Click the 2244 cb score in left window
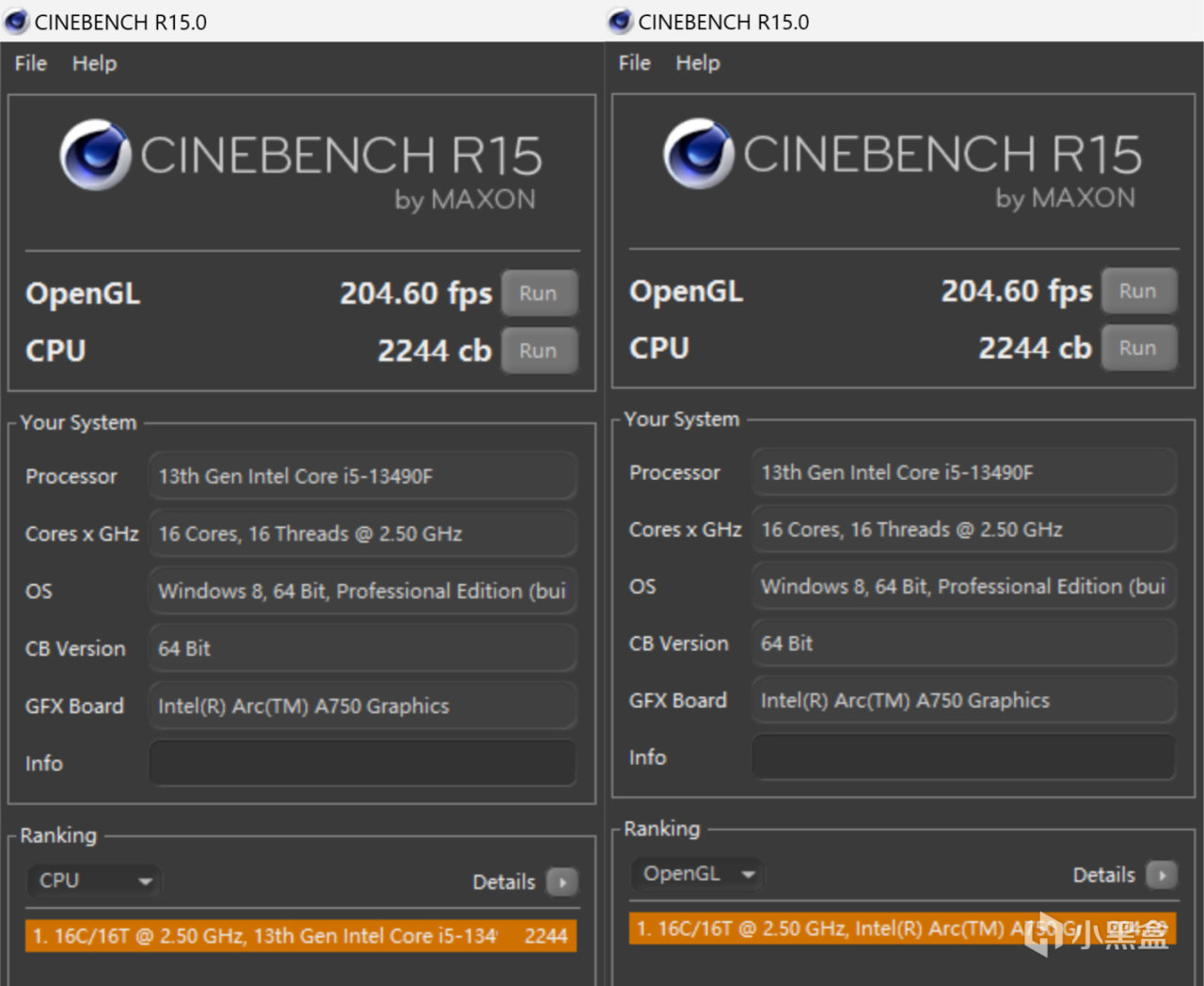The width and height of the screenshot is (1204, 986). (x=435, y=351)
